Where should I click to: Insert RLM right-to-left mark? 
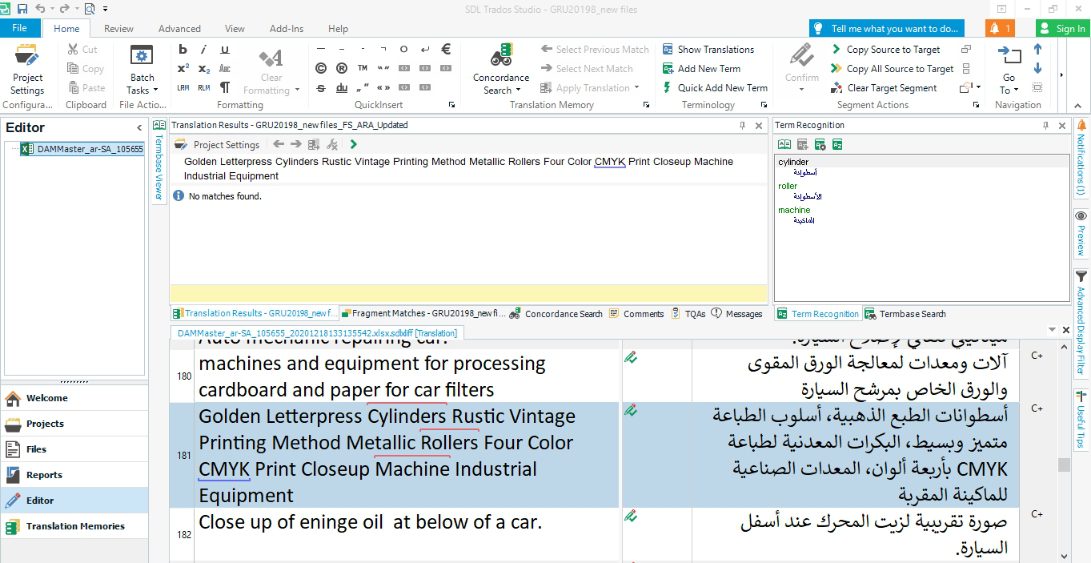click(204, 88)
